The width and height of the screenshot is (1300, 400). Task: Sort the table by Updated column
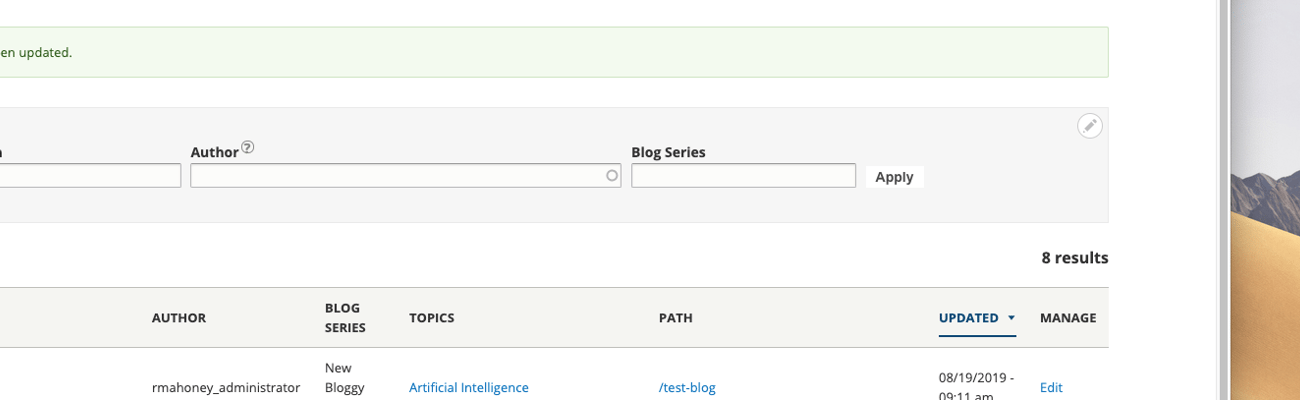click(x=968, y=318)
